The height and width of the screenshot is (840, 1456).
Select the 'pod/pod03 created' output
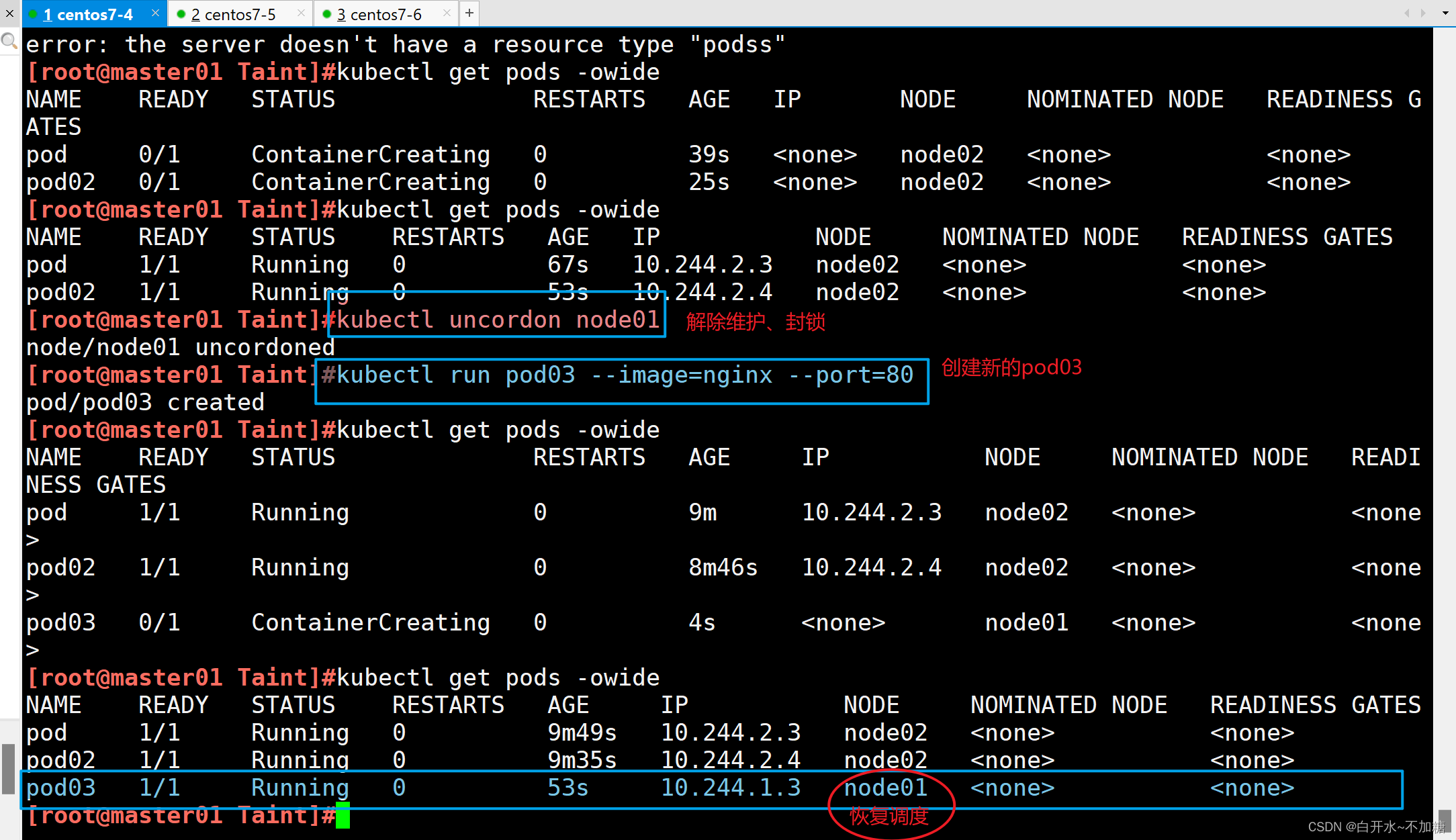145,402
